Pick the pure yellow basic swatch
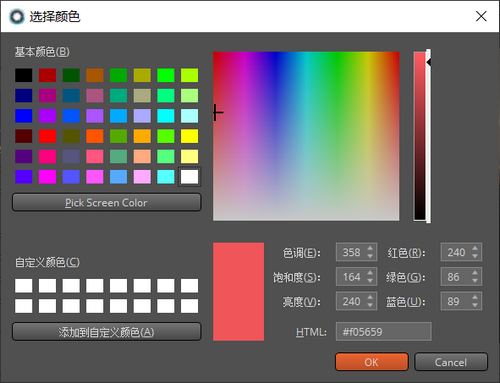 coord(189,136)
